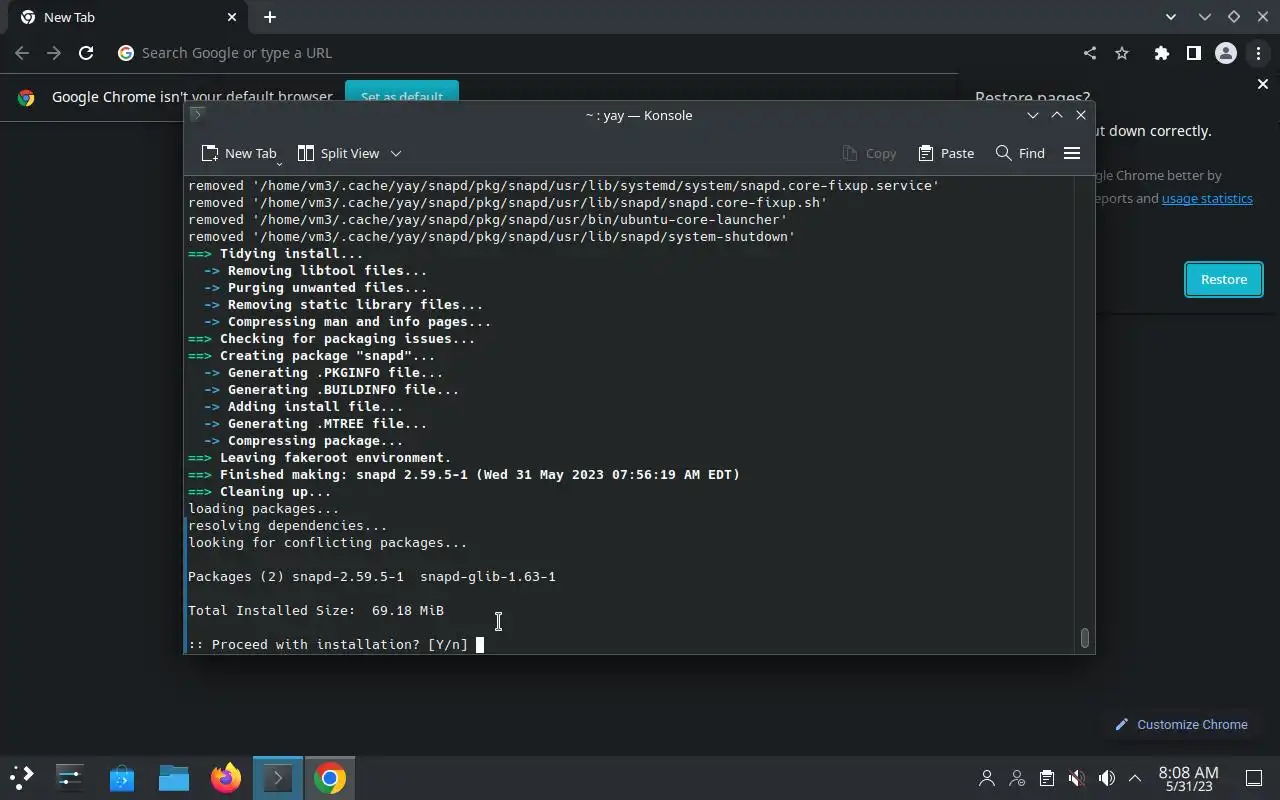The image size is (1280, 800).
Task: Click the 'Creating package "snapd"...' line
Action: 312,355
